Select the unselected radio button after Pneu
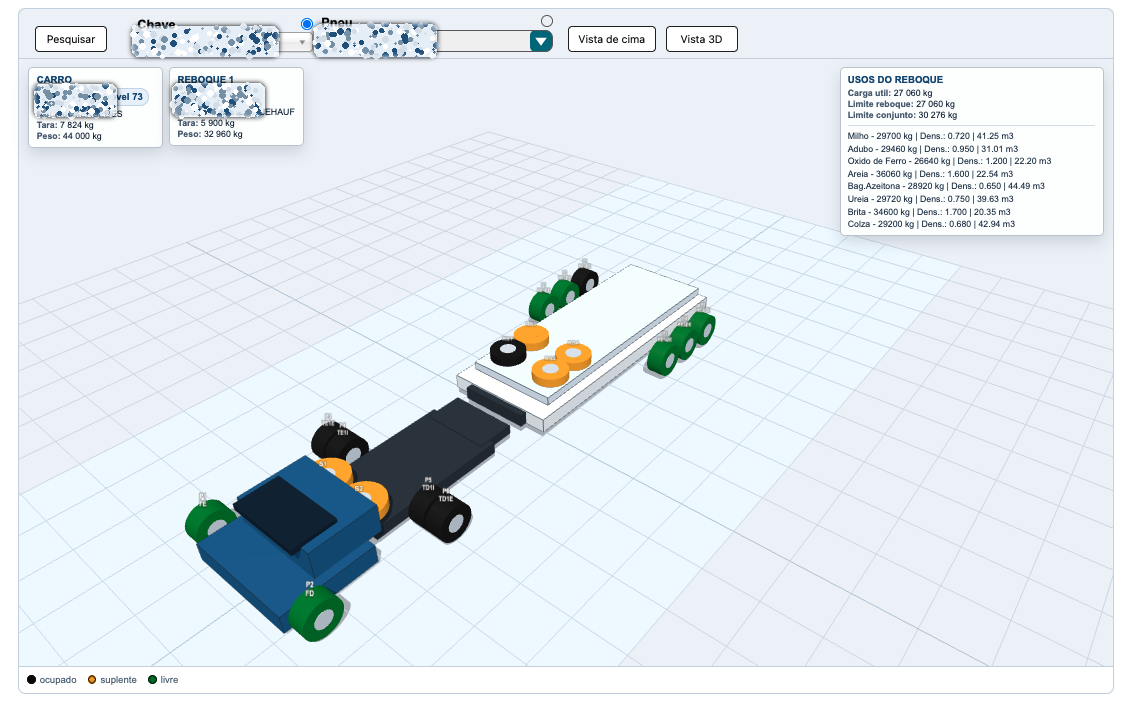Screen dimensions: 1133x707 pos(547,22)
